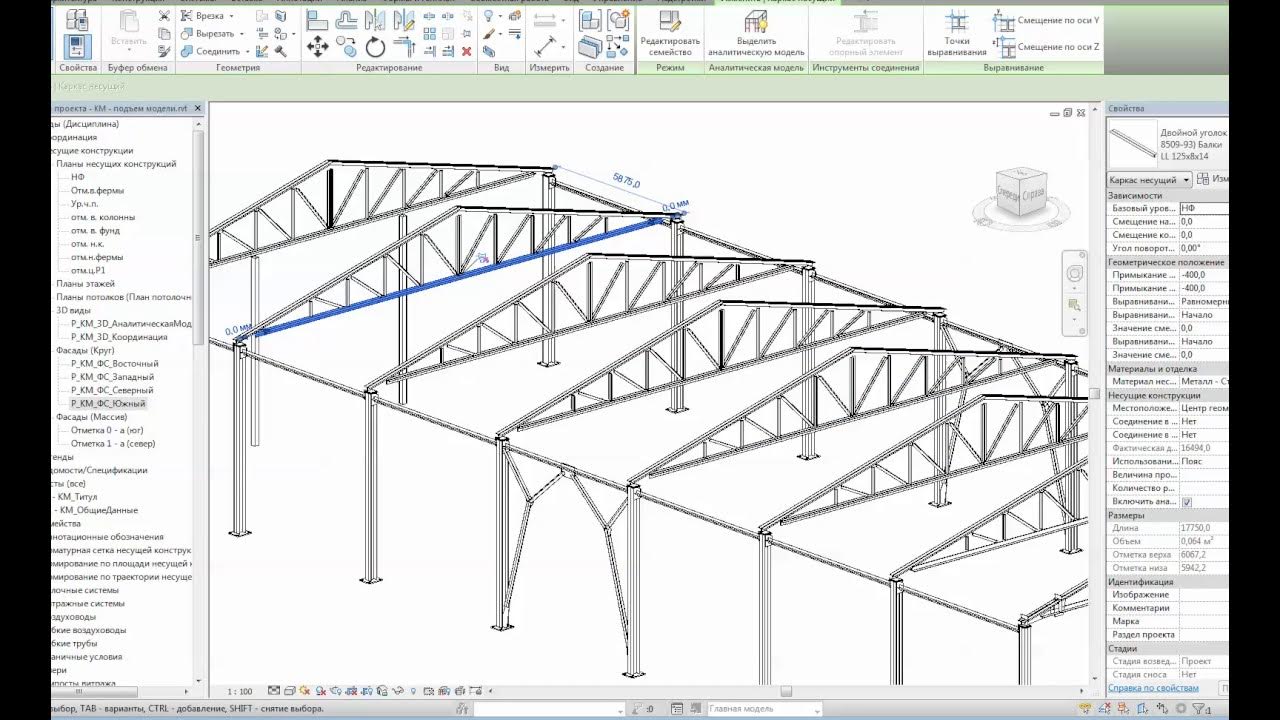Click the Базовый уровень value НФ
Image resolution: width=1280 pixels, height=720 pixels.
click(1203, 208)
